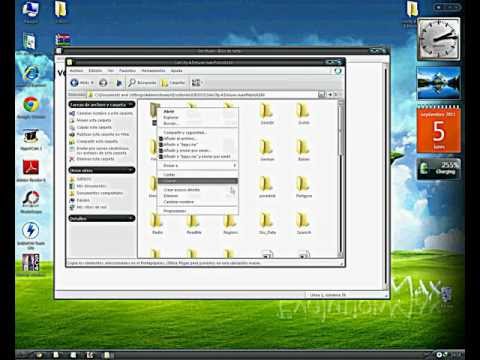Open the Archivo menu

(76, 71)
